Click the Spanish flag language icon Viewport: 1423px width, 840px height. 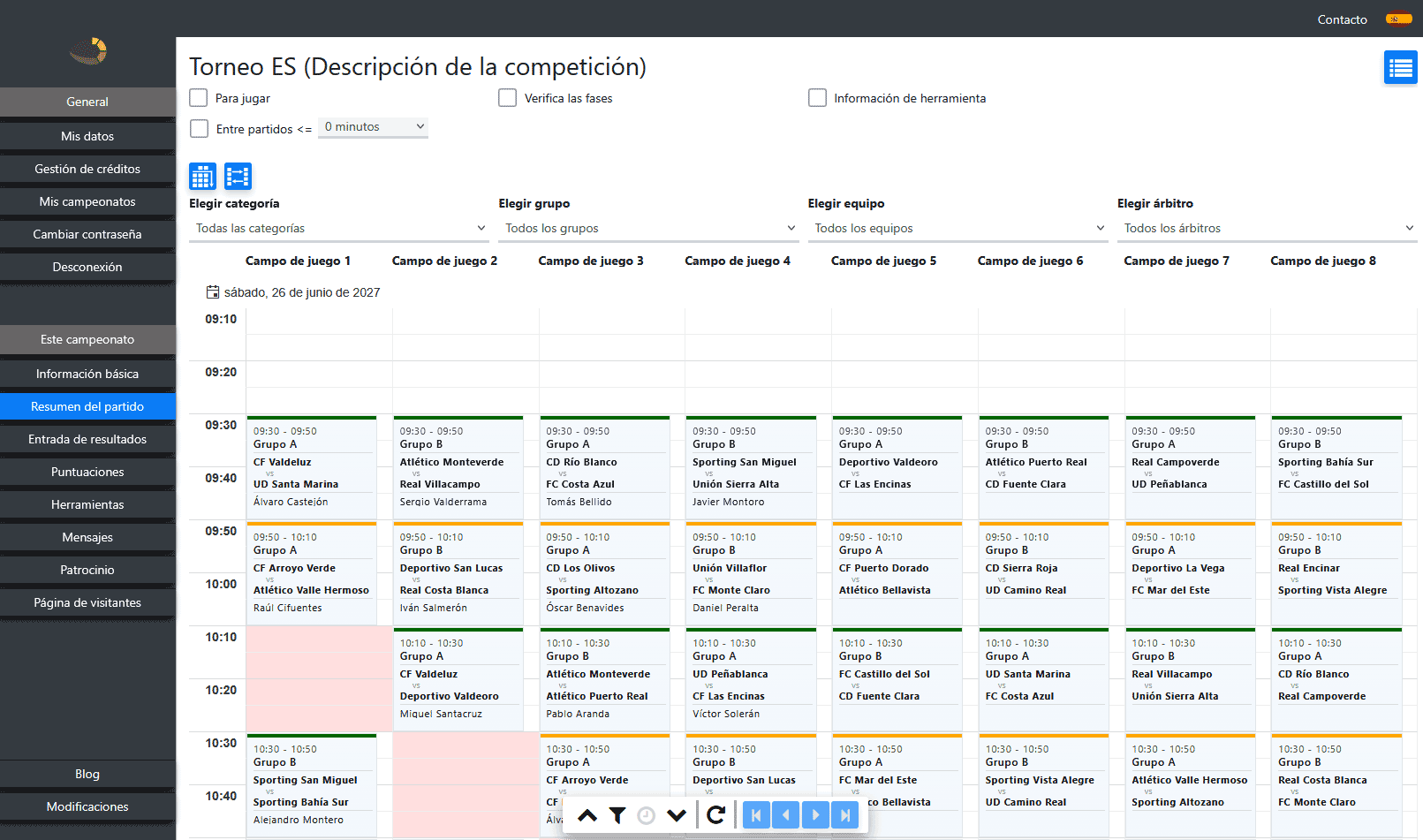tap(1398, 19)
